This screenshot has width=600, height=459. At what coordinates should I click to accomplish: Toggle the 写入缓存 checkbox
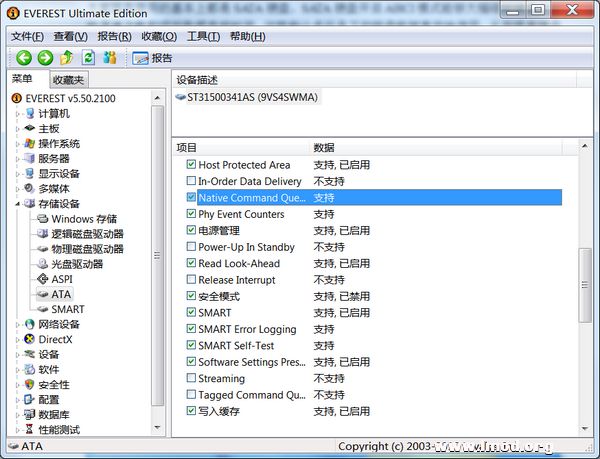(x=191, y=411)
